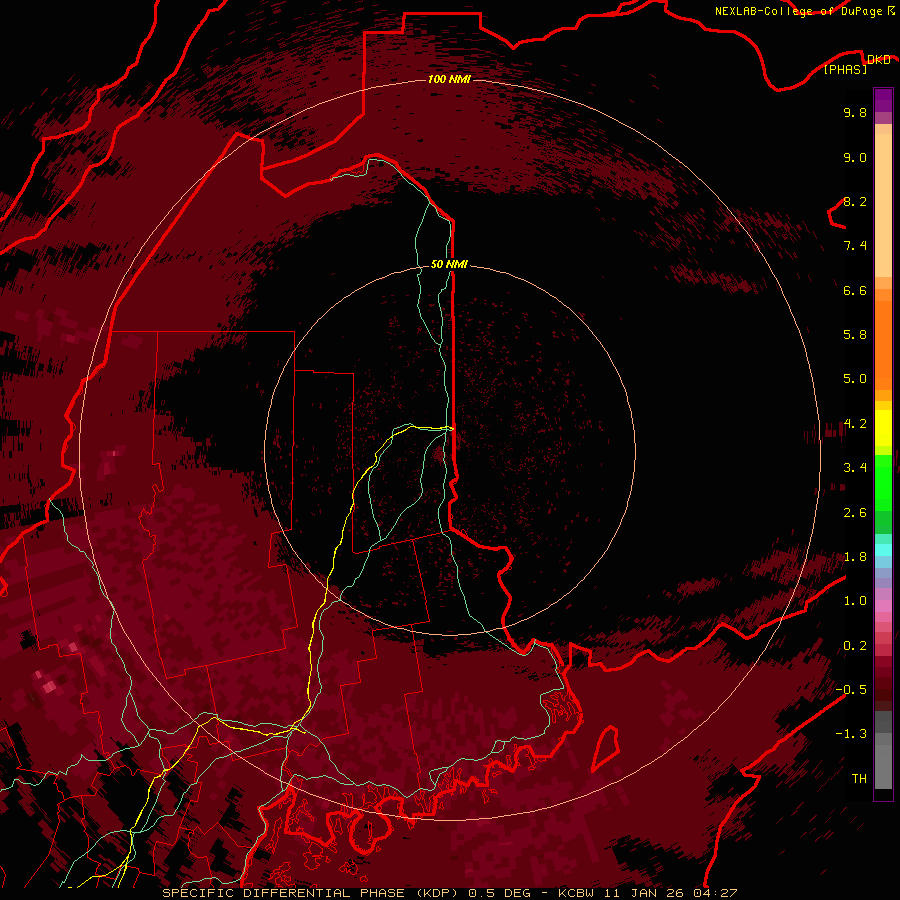The height and width of the screenshot is (900, 900).
Task: Click the 100 NMI range ring label
Action: 449,79
